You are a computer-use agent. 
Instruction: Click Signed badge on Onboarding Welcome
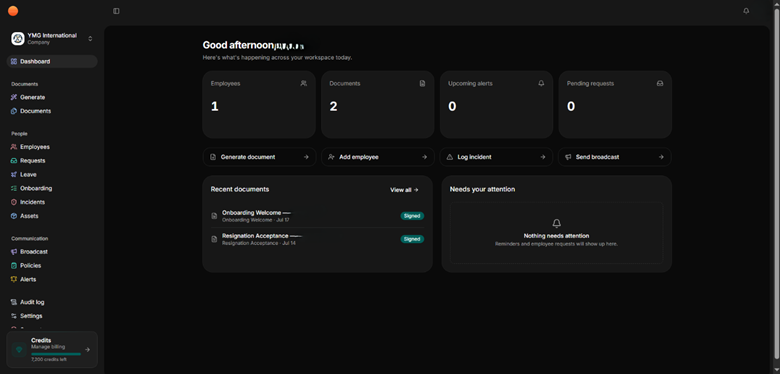[412, 216]
